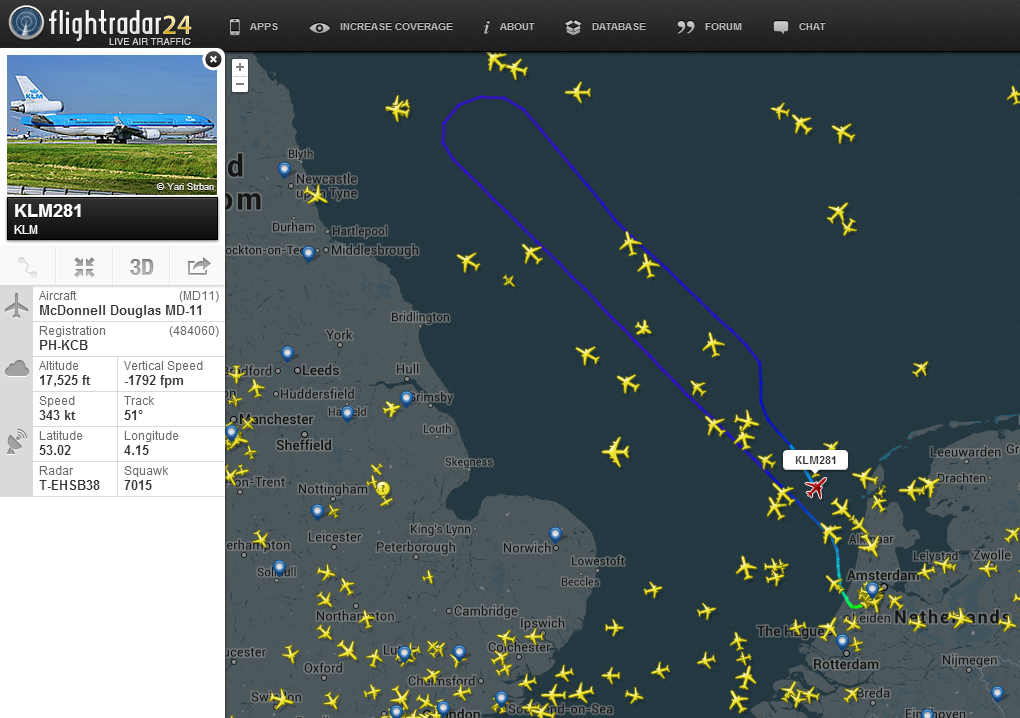Click the chat bubble icon
Viewport: 1020px width, 718px height.
click(781, 27)
